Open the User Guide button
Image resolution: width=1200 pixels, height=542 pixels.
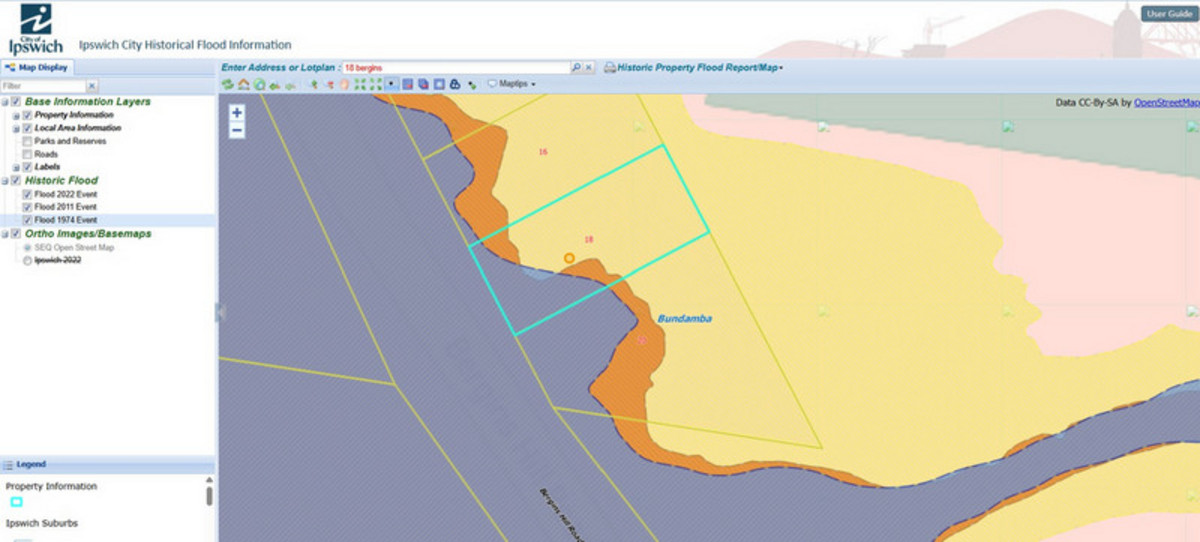tap(1168, 14)
